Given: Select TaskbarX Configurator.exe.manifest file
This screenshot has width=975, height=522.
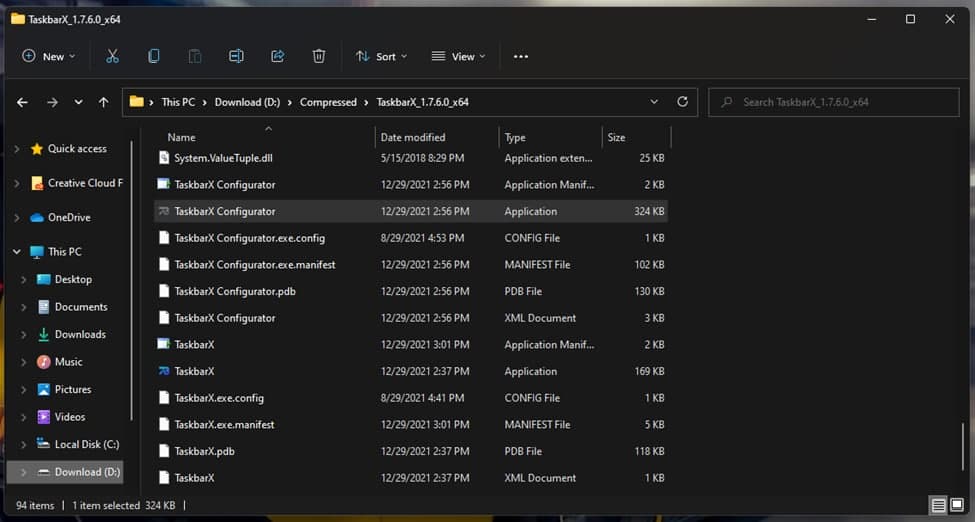Looking at the screenshot, I should (x=411, y=265).
